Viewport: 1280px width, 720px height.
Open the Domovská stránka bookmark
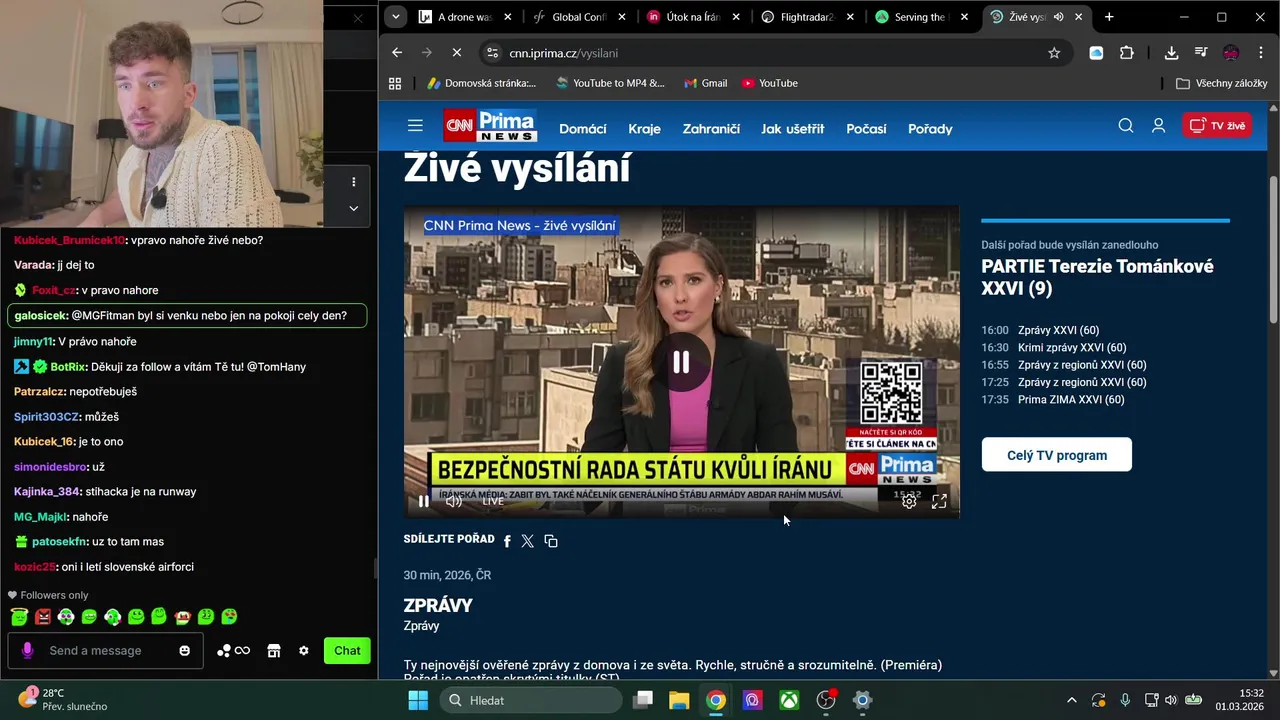coord(481,83)
